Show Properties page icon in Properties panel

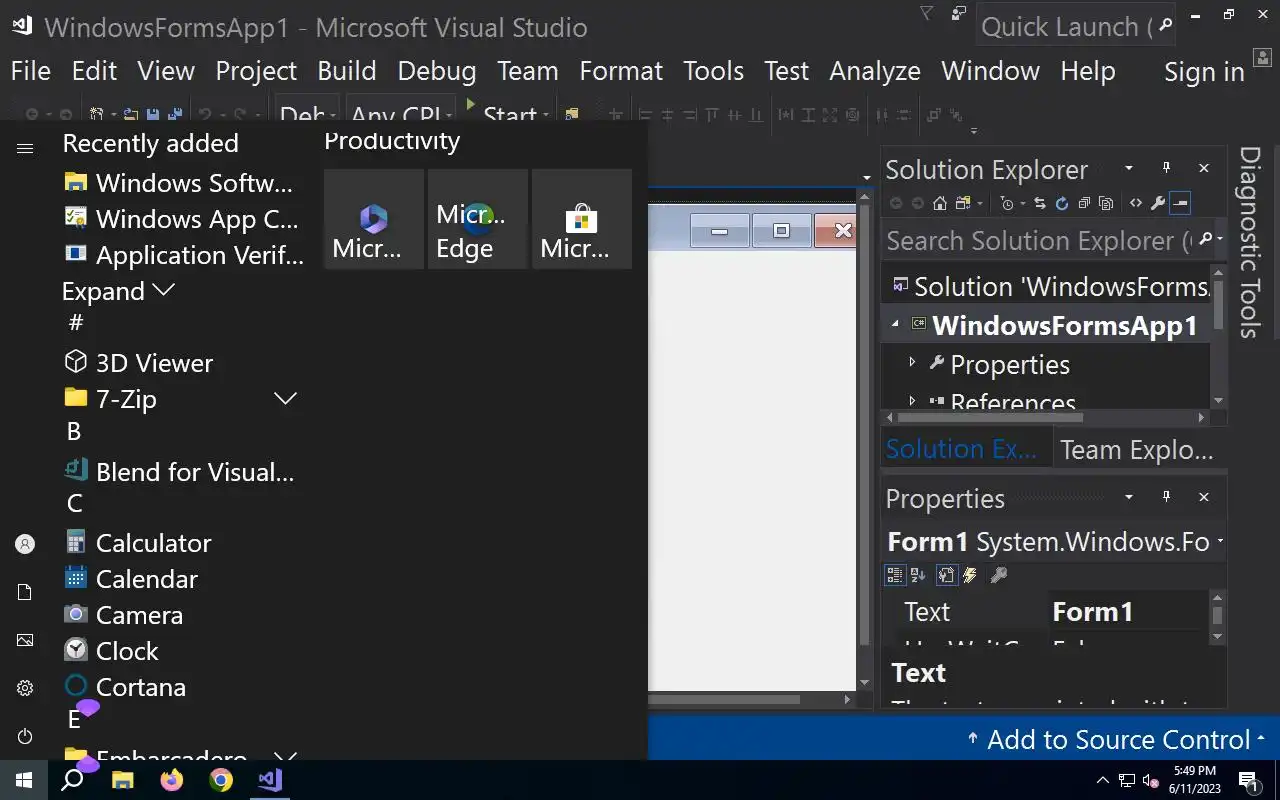tap(946, 575)
